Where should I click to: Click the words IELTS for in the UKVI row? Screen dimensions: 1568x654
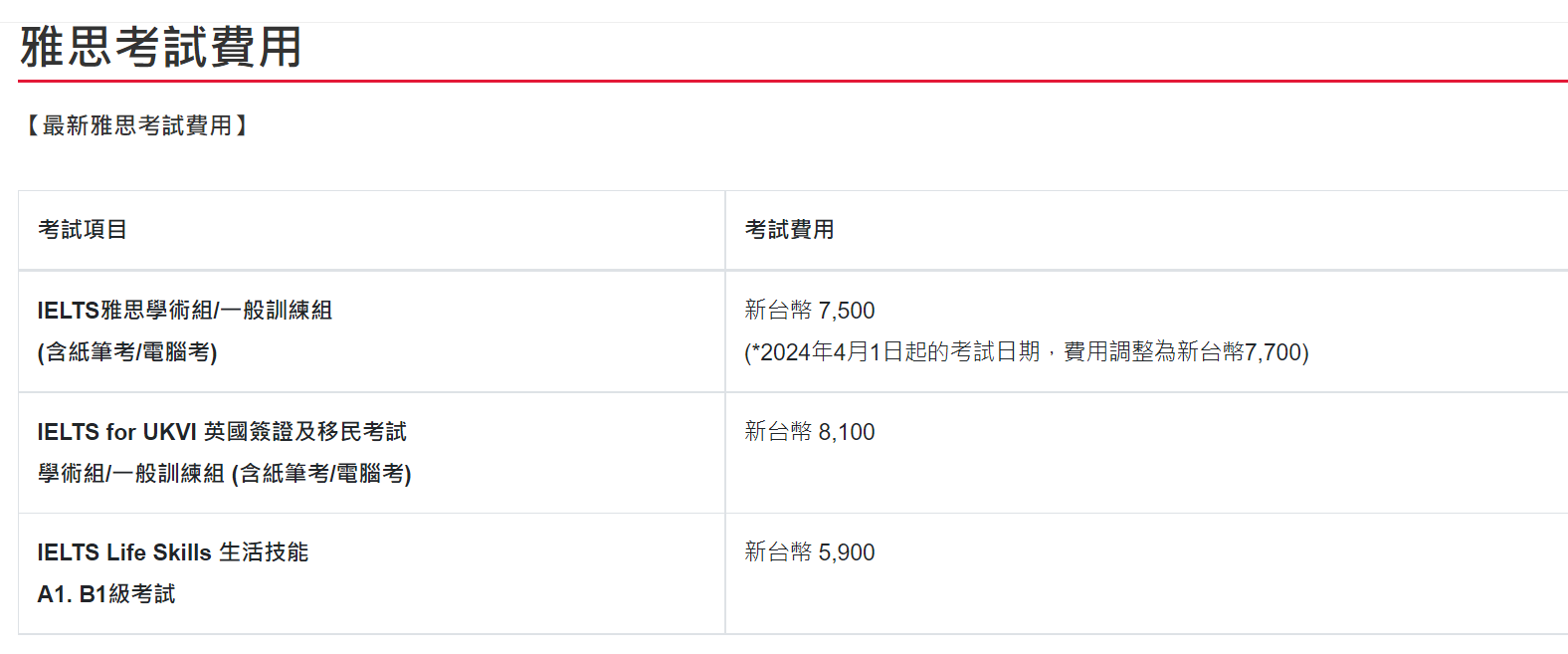pos(87,432)
